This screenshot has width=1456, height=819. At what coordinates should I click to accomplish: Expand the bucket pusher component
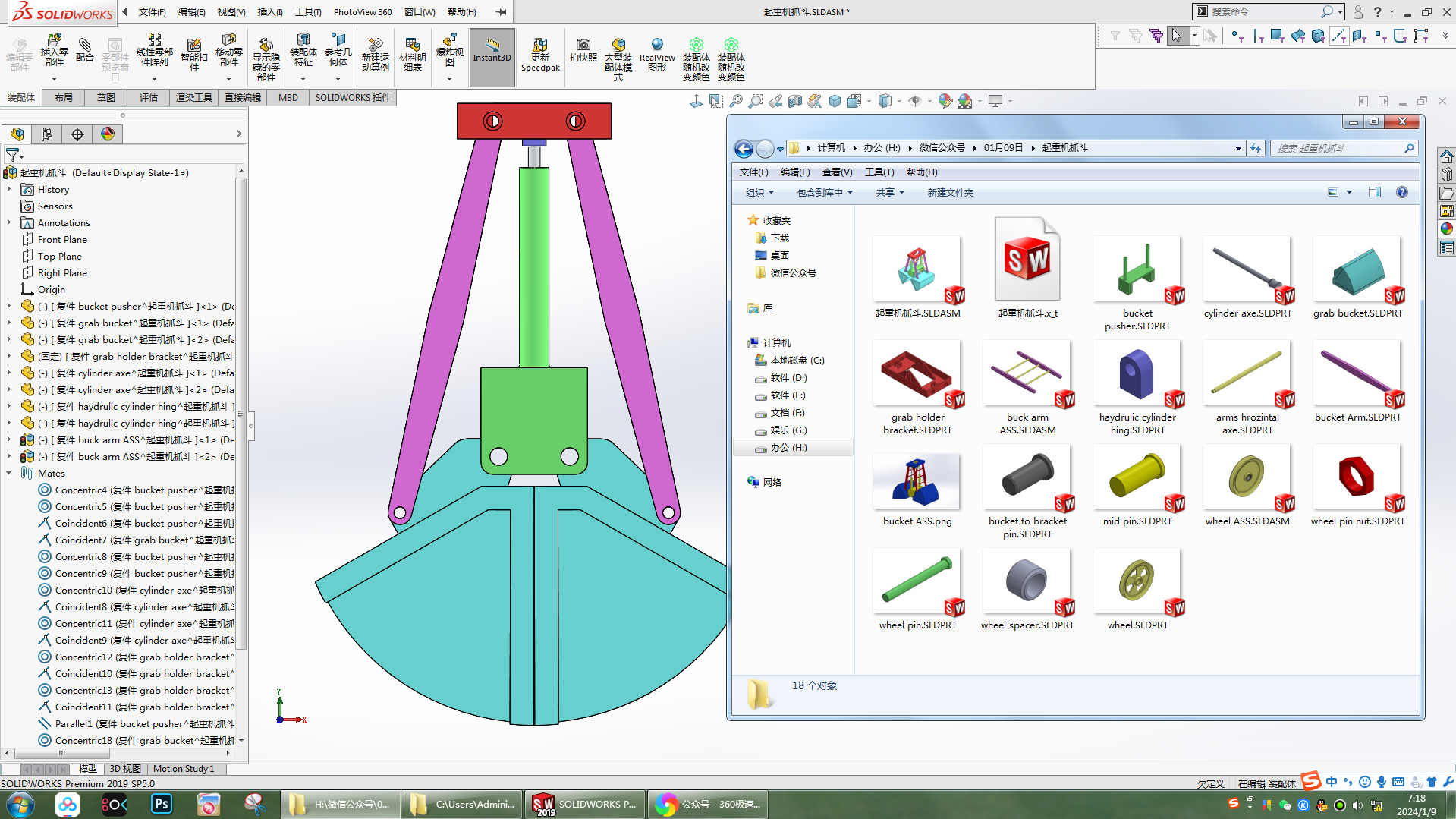pos(9,307)
